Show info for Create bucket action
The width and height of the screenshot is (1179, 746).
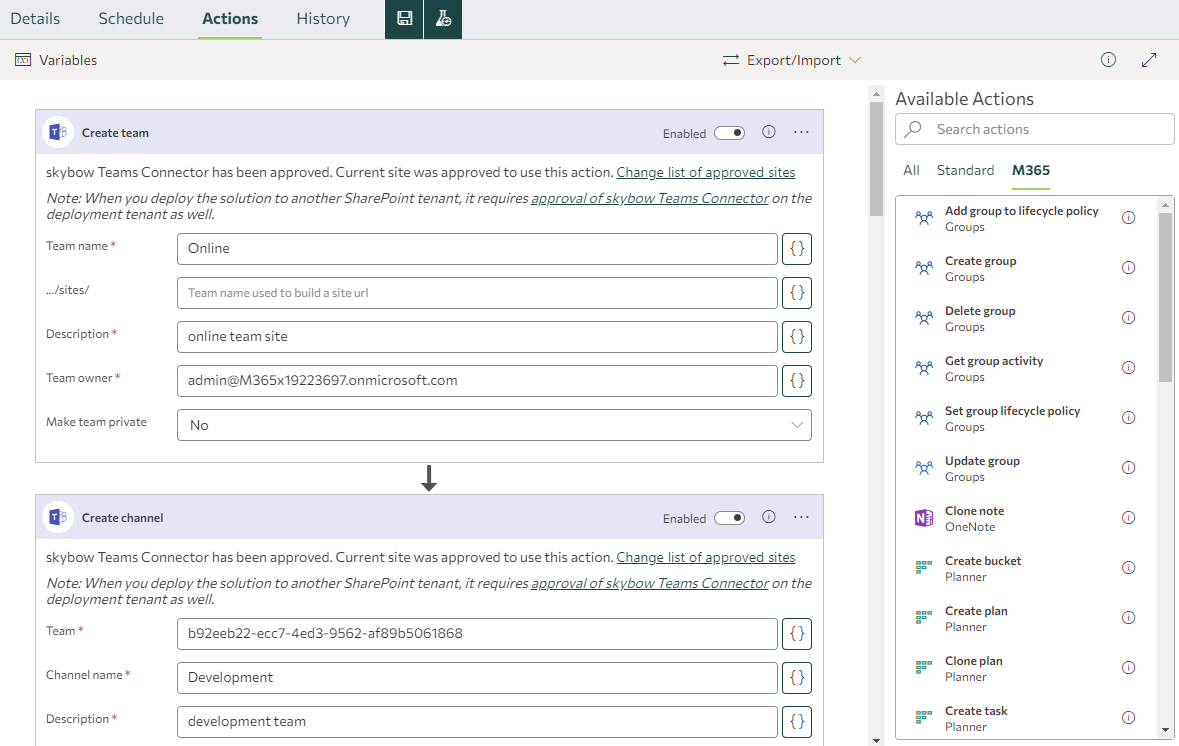click(x=1129, y=568)
